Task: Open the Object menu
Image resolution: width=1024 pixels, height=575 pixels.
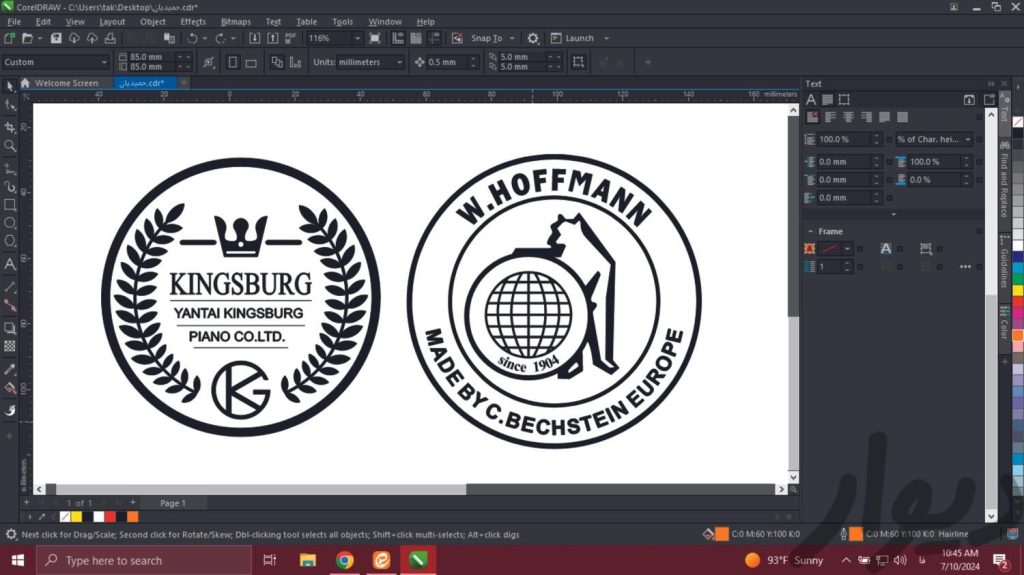Action: coord(153,22)
